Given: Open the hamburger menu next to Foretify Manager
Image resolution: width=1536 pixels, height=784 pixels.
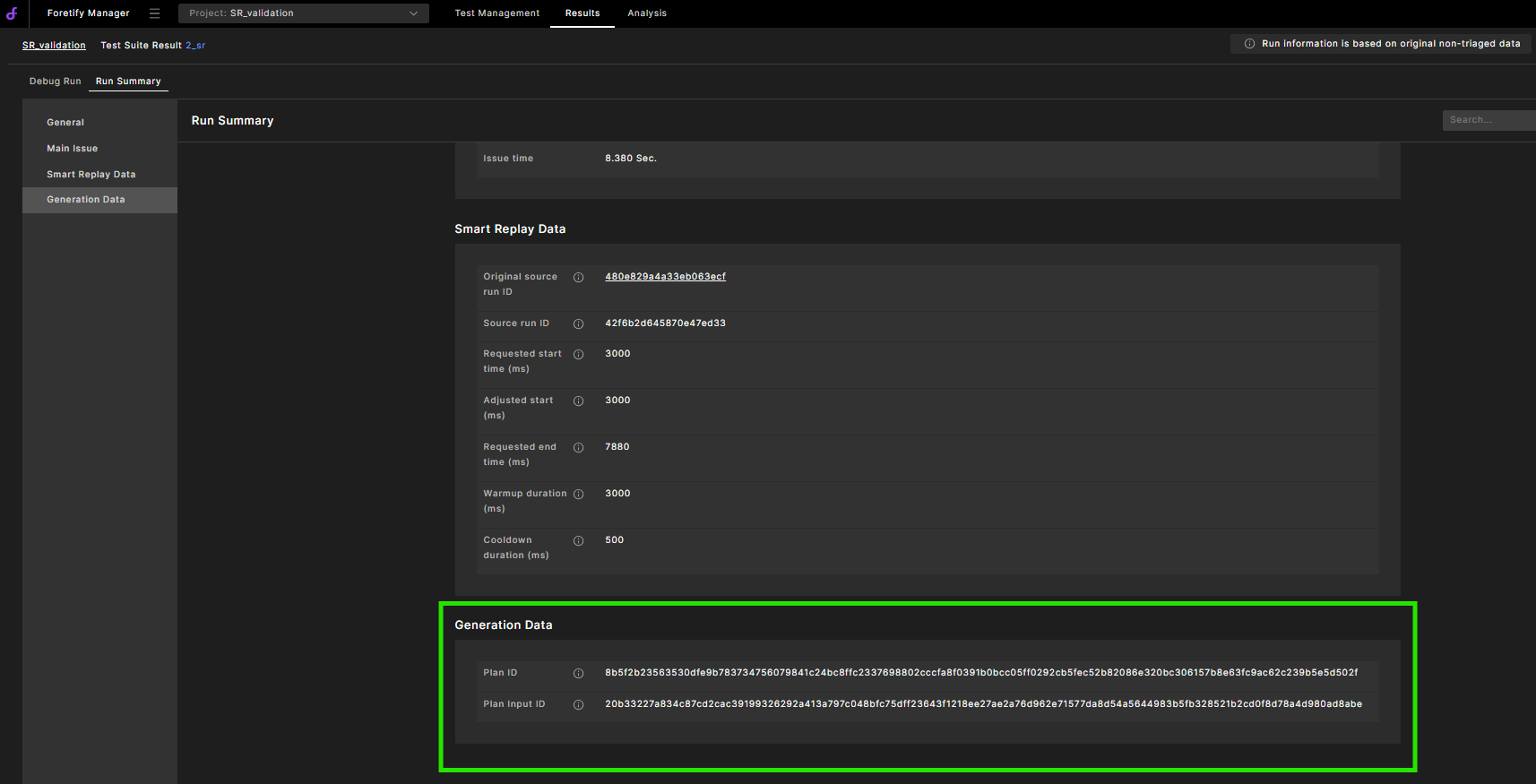Looking at the screenshot, I should [154, 13].
